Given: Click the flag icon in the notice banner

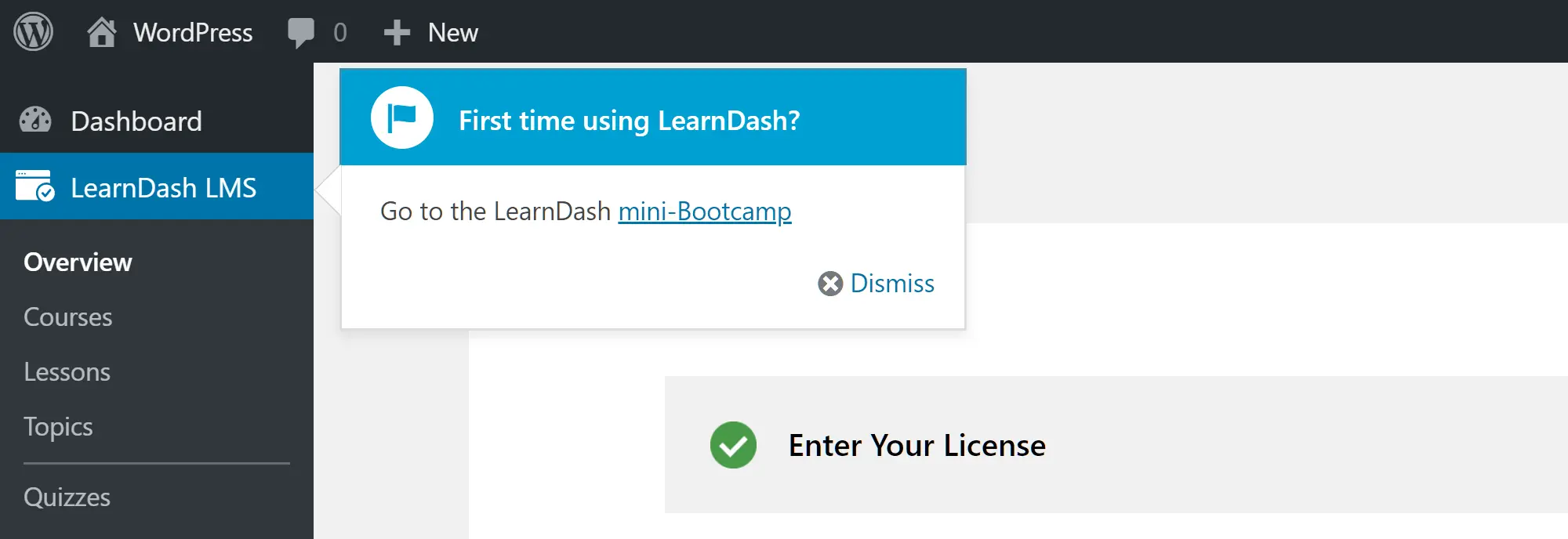Looking at the screenshot, I should tap(401, 117).
